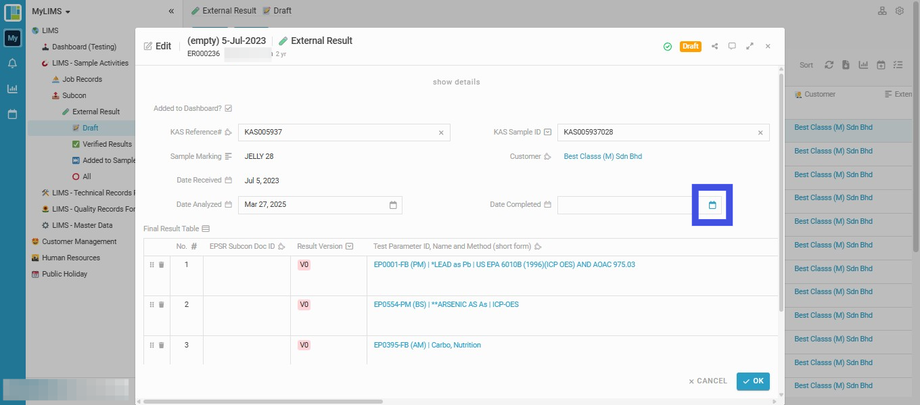Image resolution: width=920 pixels, height=405 pixels.
Task: Click the OK button
Action: click(753, 381)
